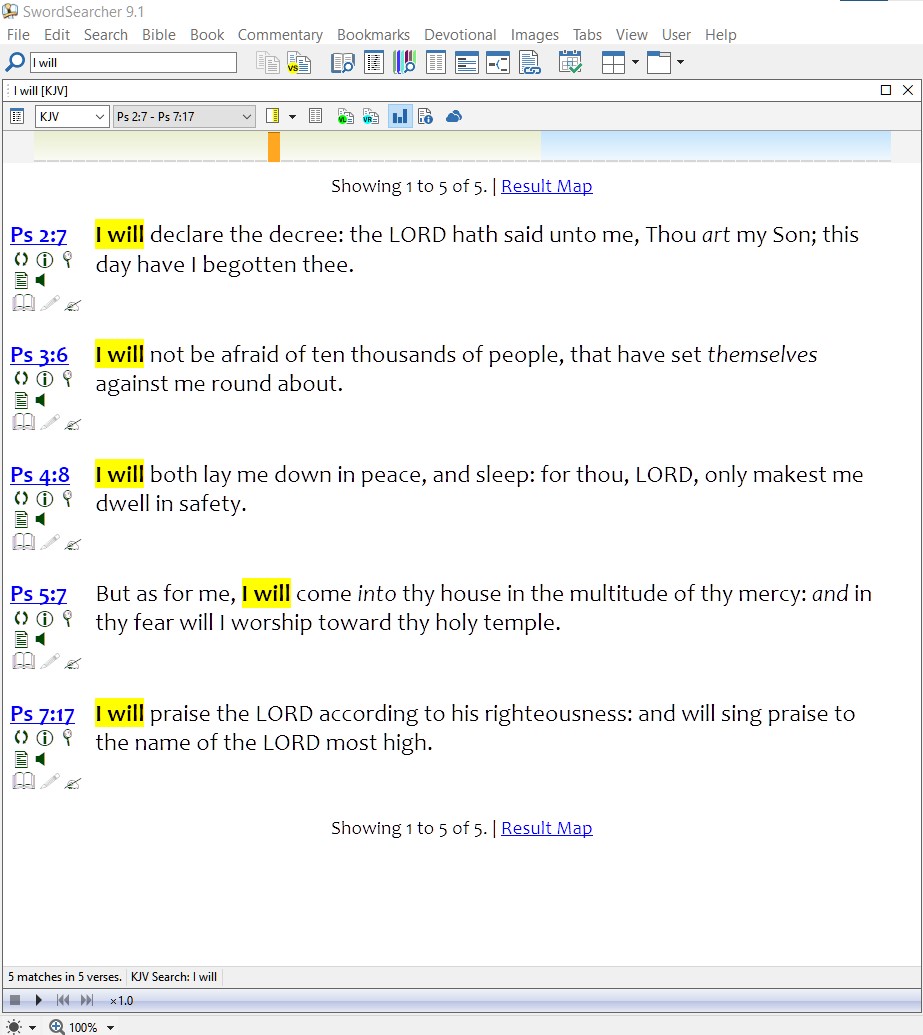Click the cross-reference tree toolbar icon
The image size is (923, 1035).
click(x=498, y=63)
